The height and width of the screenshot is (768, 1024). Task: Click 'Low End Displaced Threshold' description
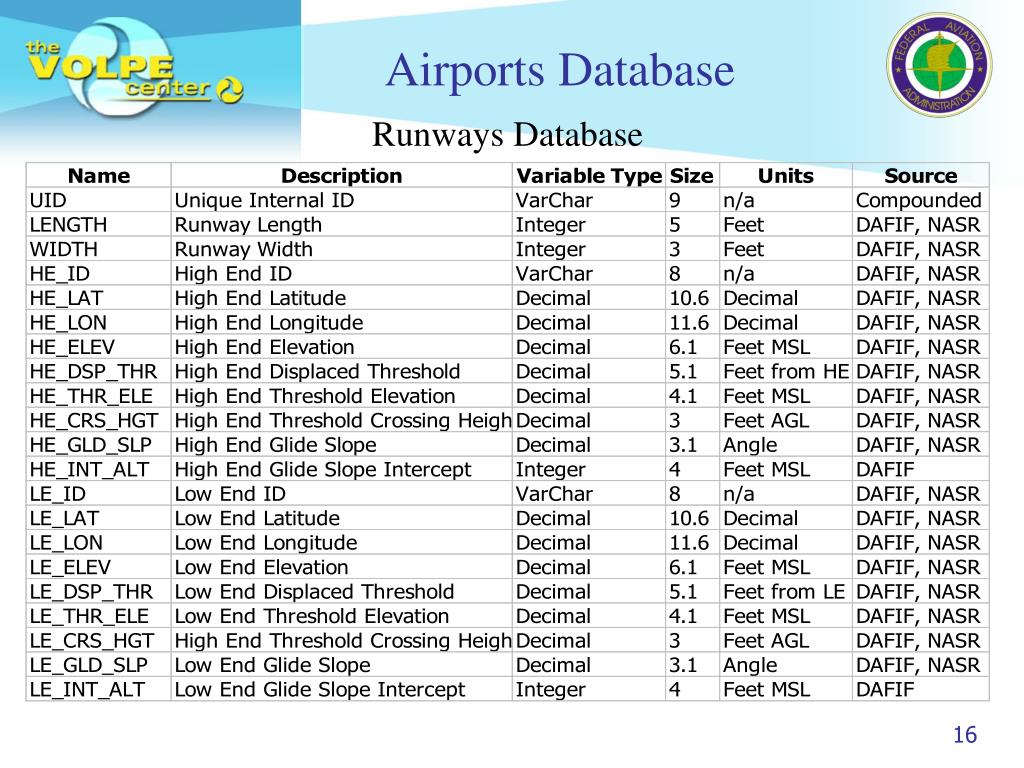tap(342, 592)
